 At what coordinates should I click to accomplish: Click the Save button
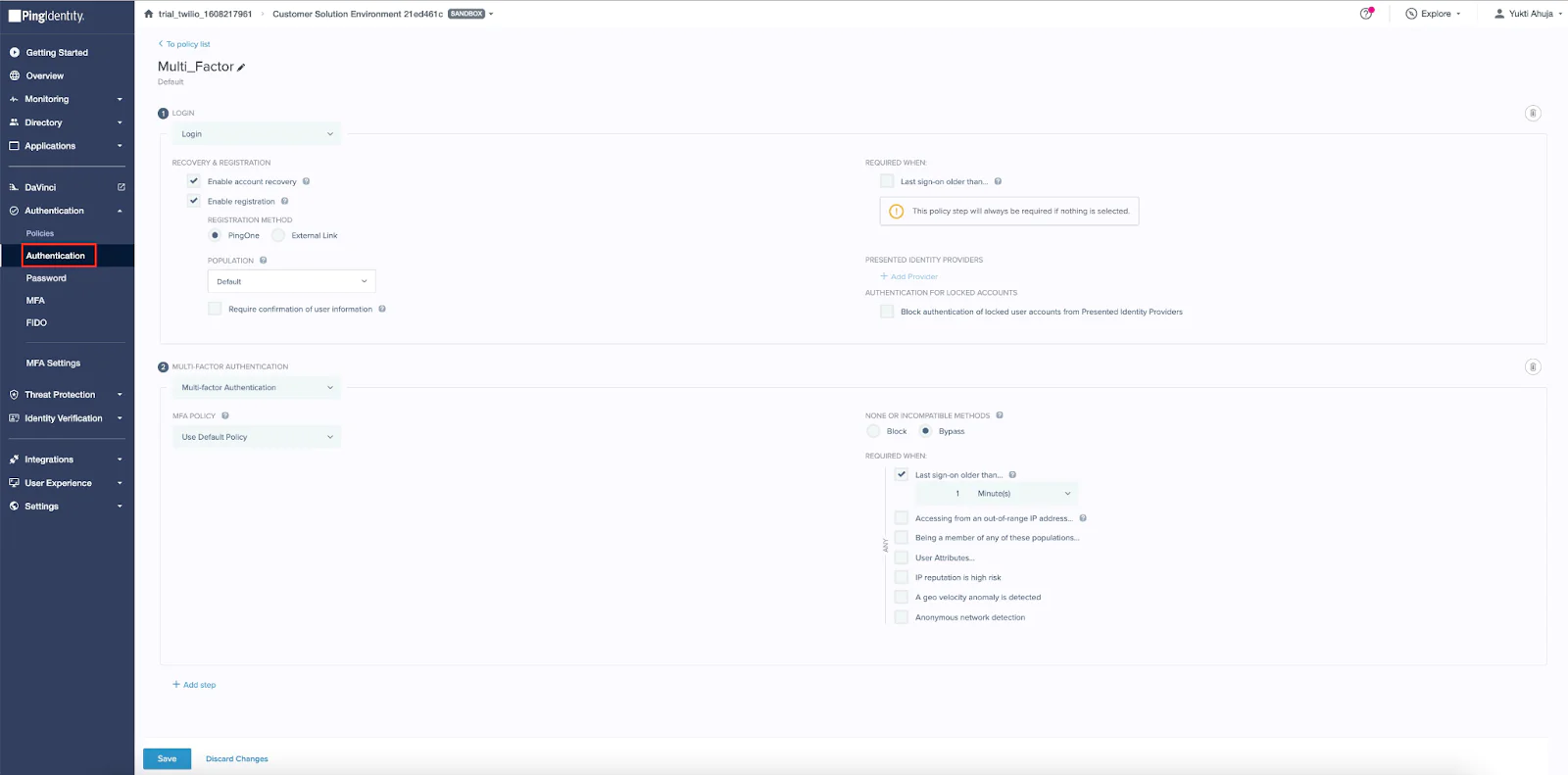[167, 758]
